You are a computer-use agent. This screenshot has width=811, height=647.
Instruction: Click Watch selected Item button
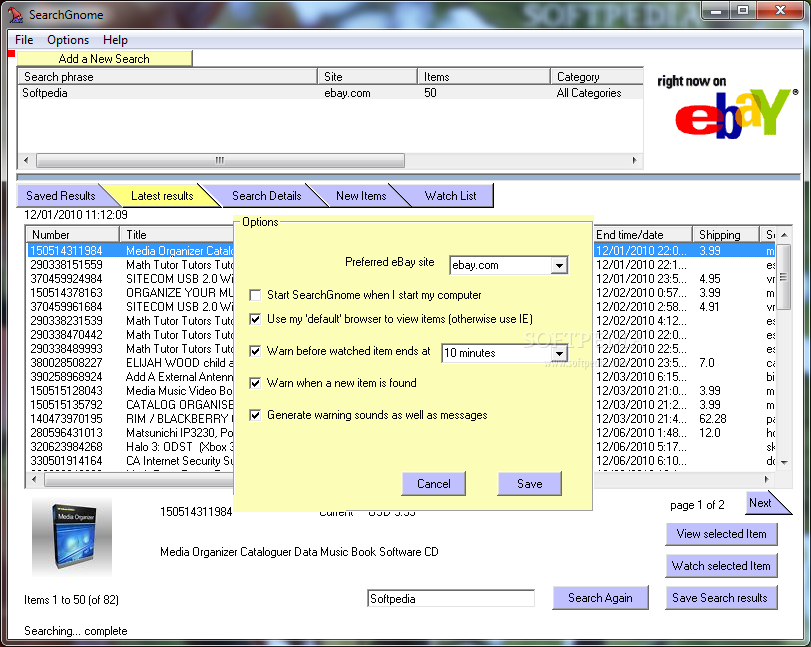(x=722, y=566)
